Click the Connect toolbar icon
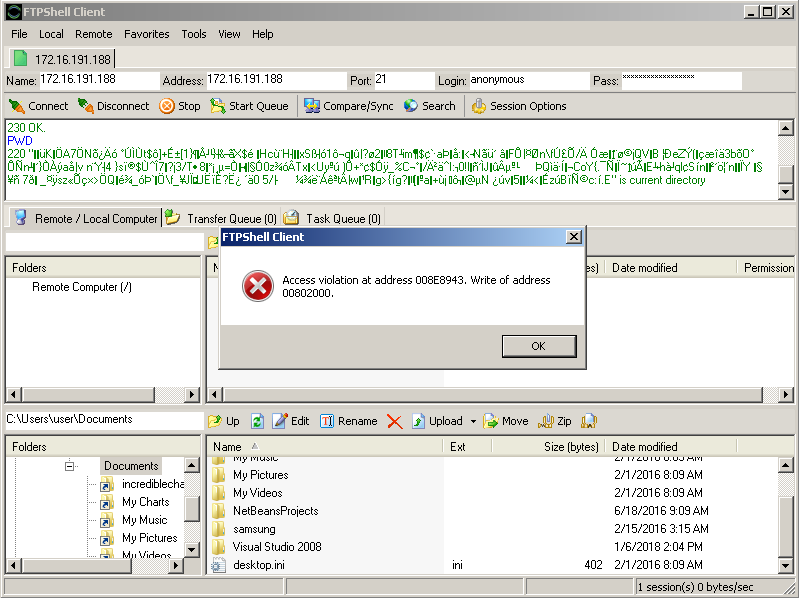 17,106
